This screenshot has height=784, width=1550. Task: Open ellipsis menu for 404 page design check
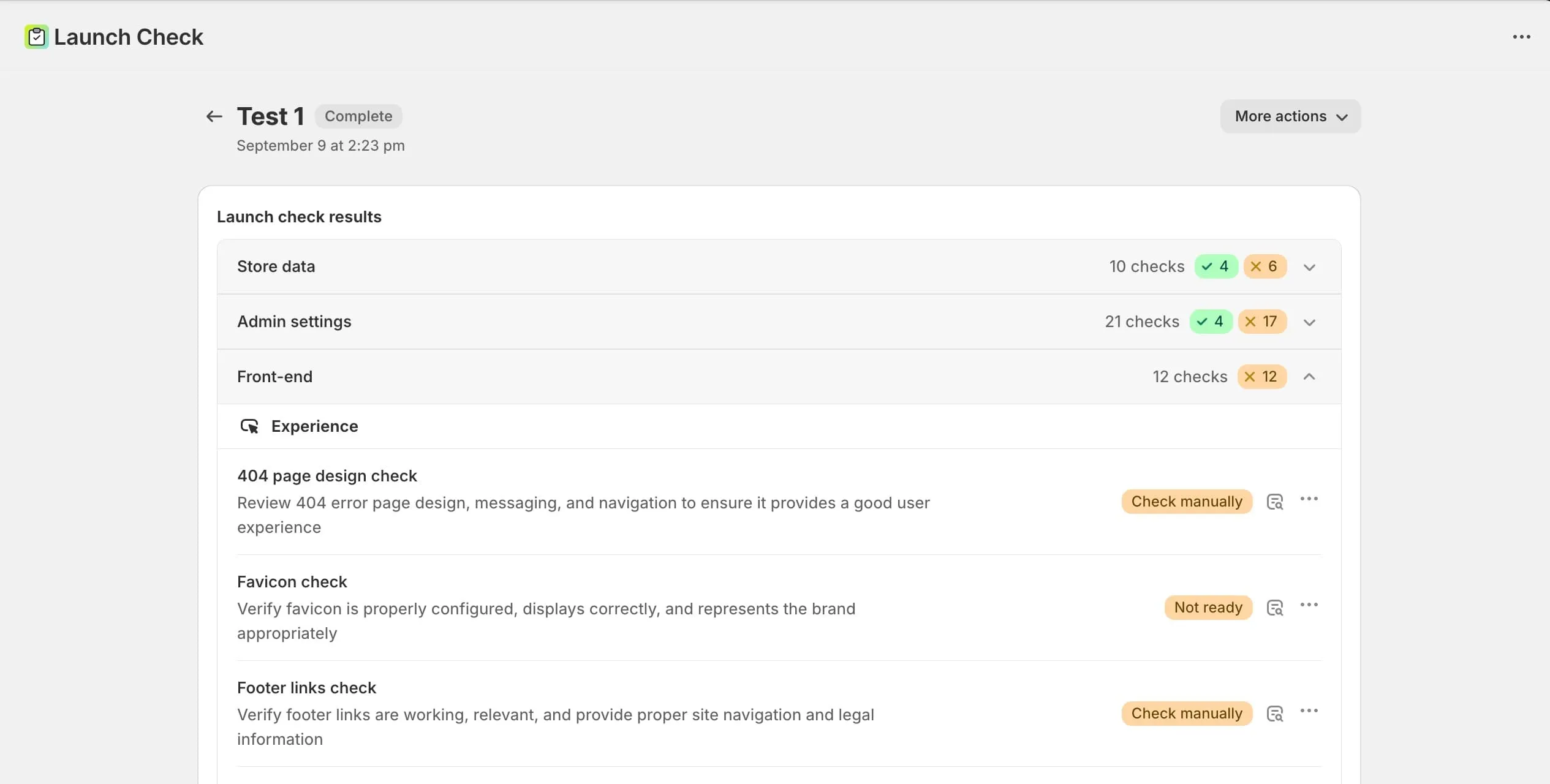click(x=1309, y=499)
